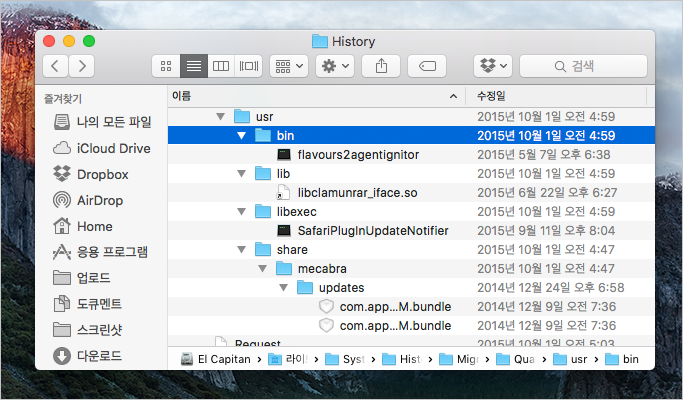
Task: Collapse the mecabra folder
Action: pos(263,269)
